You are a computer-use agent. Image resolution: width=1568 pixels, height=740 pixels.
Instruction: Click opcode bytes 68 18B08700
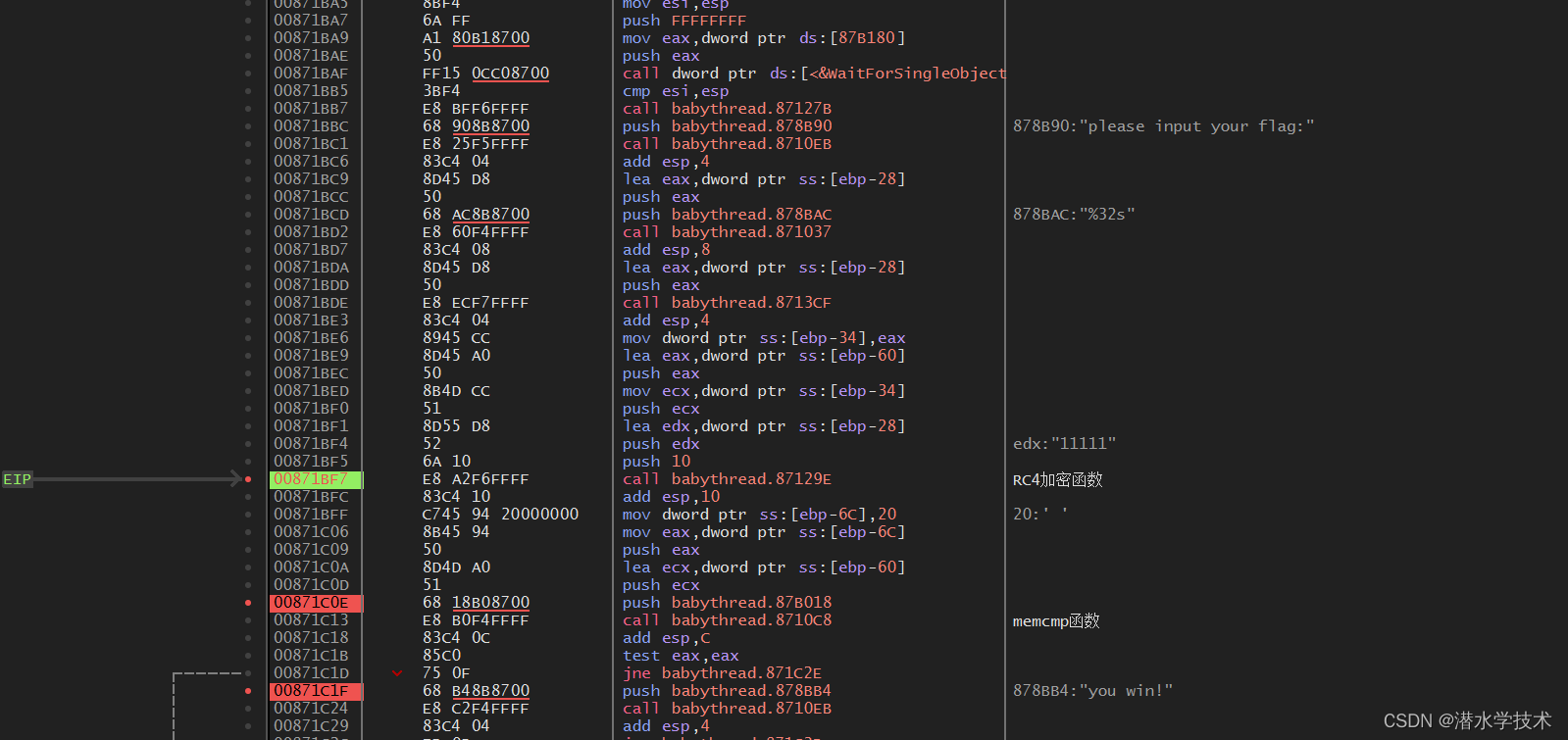[476, 603]
